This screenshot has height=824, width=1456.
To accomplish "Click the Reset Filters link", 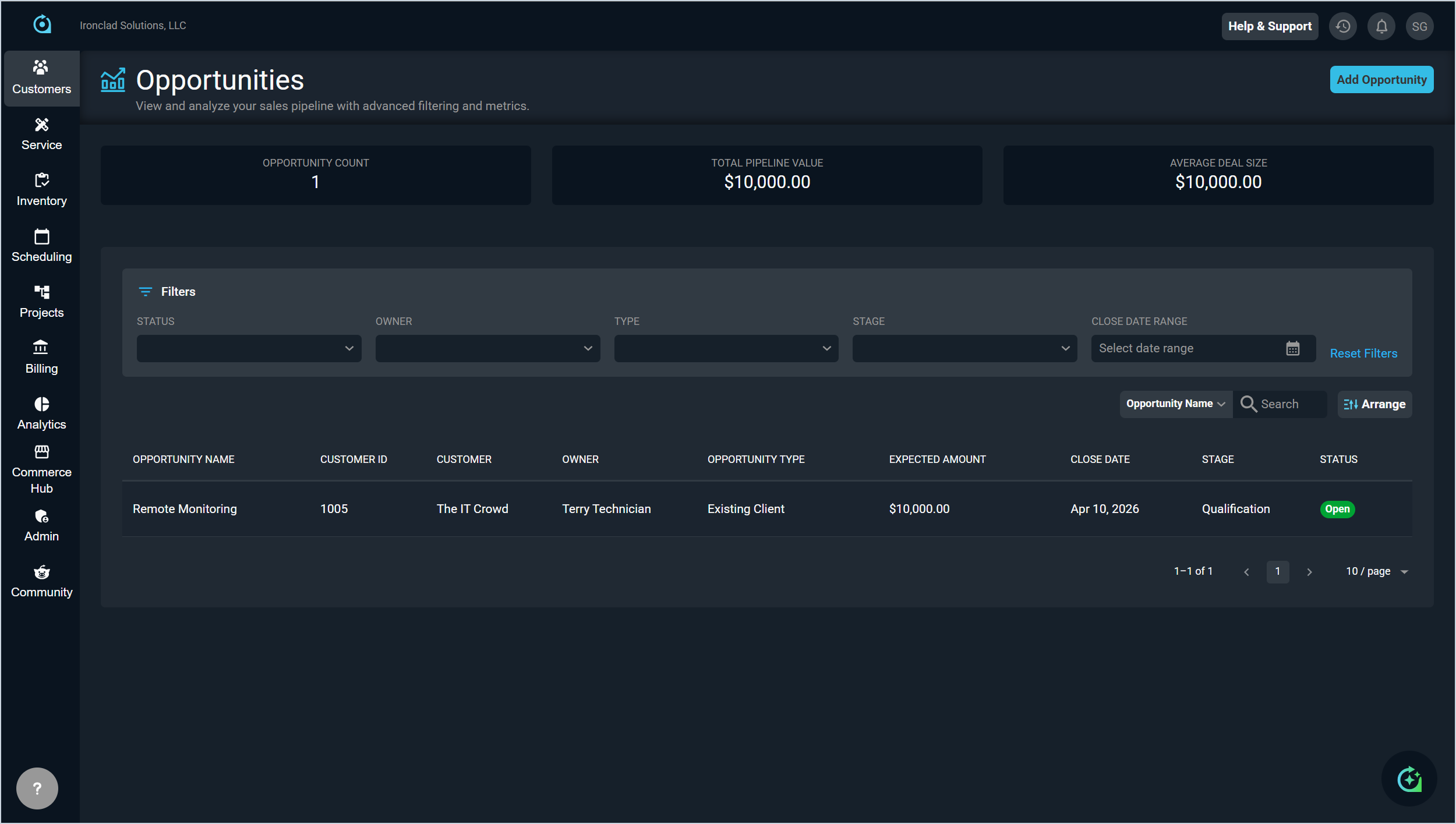I will point(1363,353).
